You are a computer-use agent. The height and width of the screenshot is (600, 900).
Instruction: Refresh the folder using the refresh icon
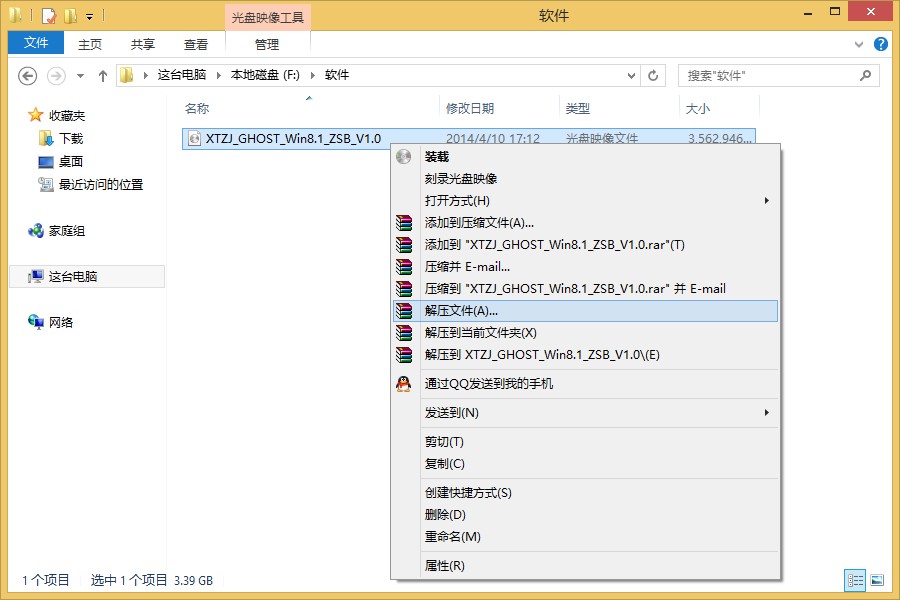(652, 75)
